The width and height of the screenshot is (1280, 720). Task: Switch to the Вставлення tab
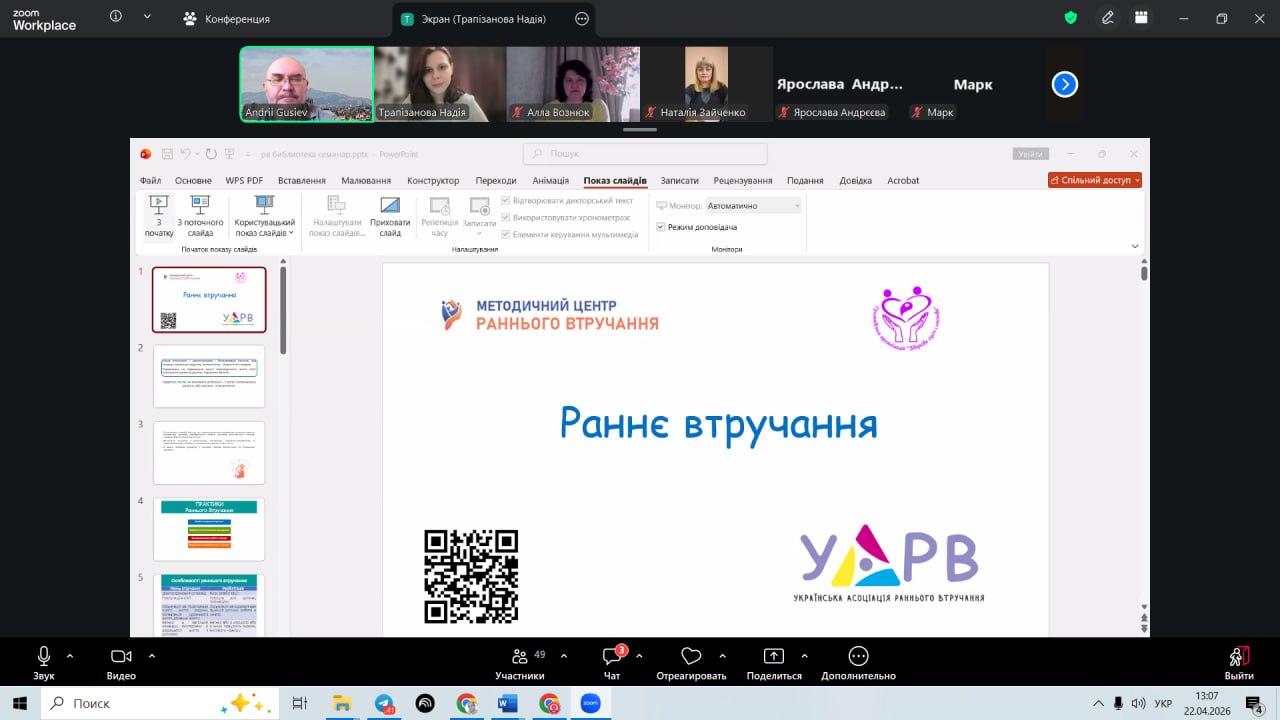coord(301,180)
